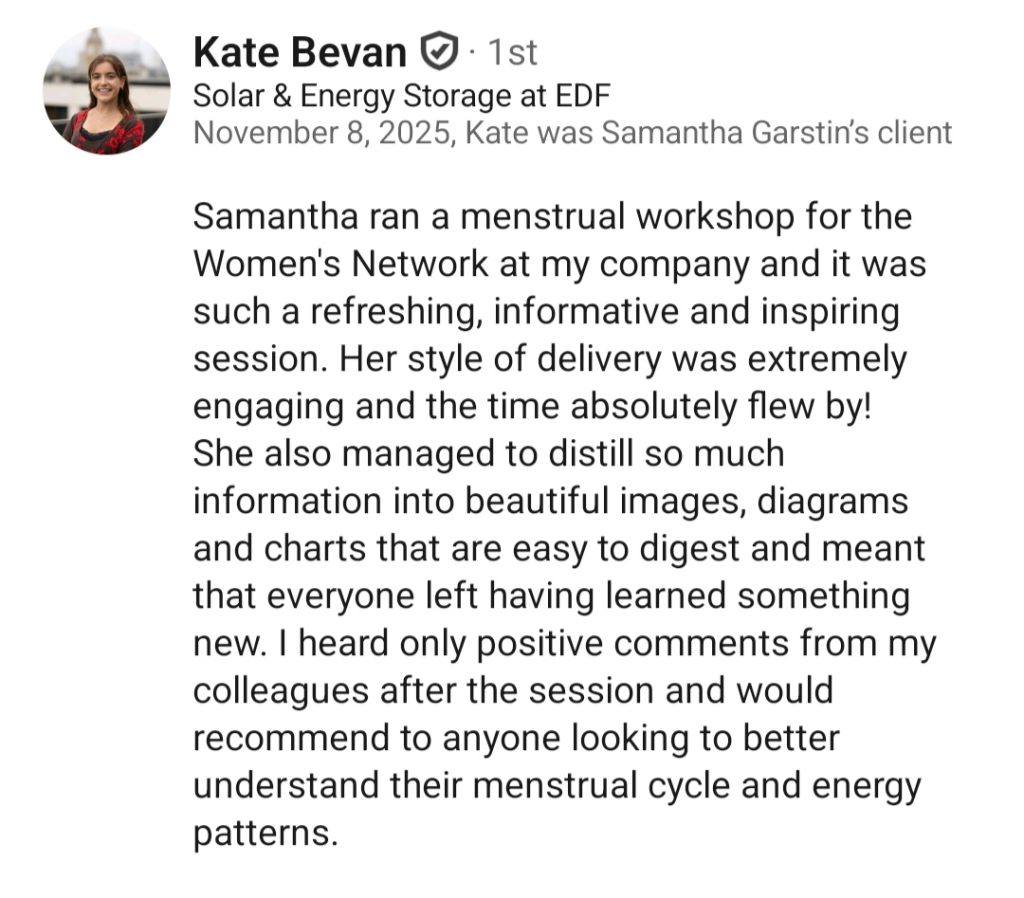This screenshot has width=1024, height=898.
Task: Select the headline Solar & Energy Storage
Action: coord(357,96)
